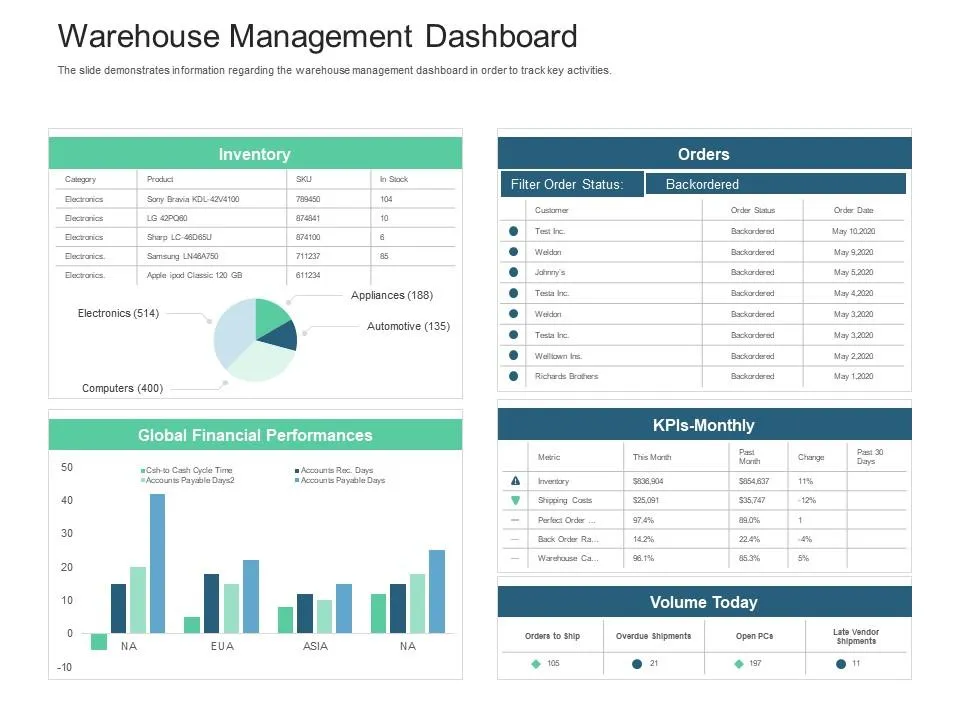This screenshot has width=960, height=720.
Task: Click the Volume Today panel header
Action: click(704, 602)
